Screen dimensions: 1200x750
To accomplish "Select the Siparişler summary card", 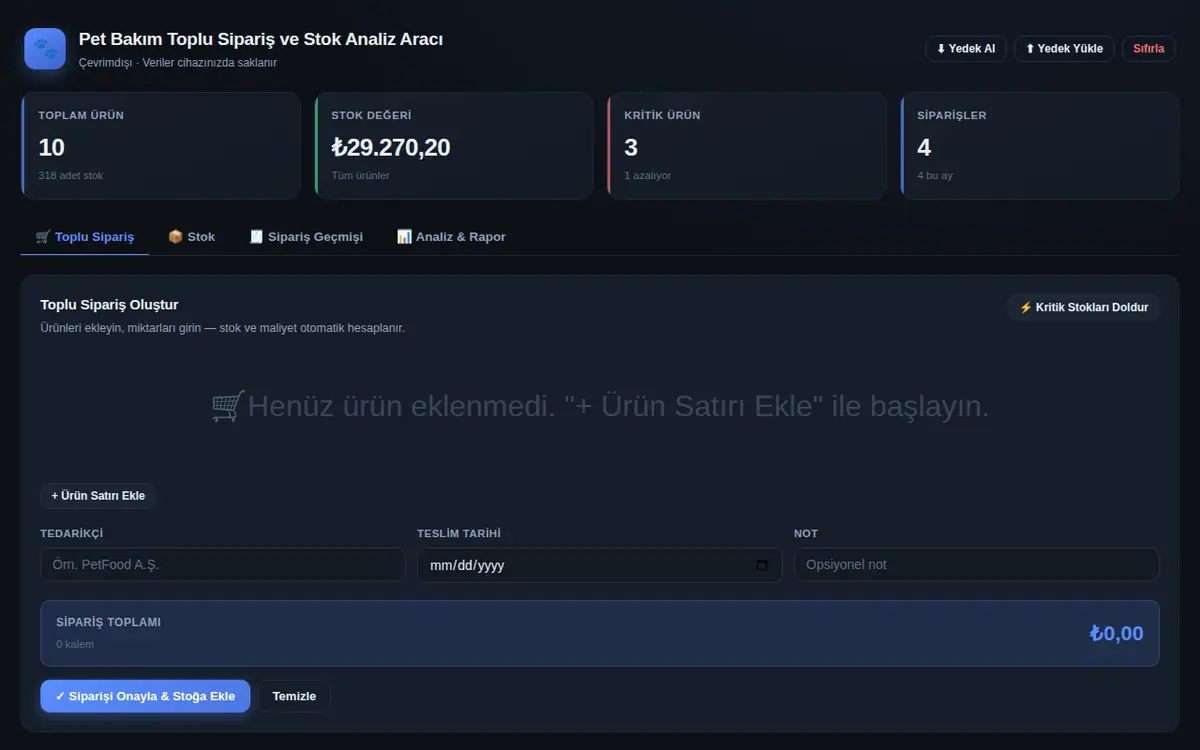I will coord(1039,146).
